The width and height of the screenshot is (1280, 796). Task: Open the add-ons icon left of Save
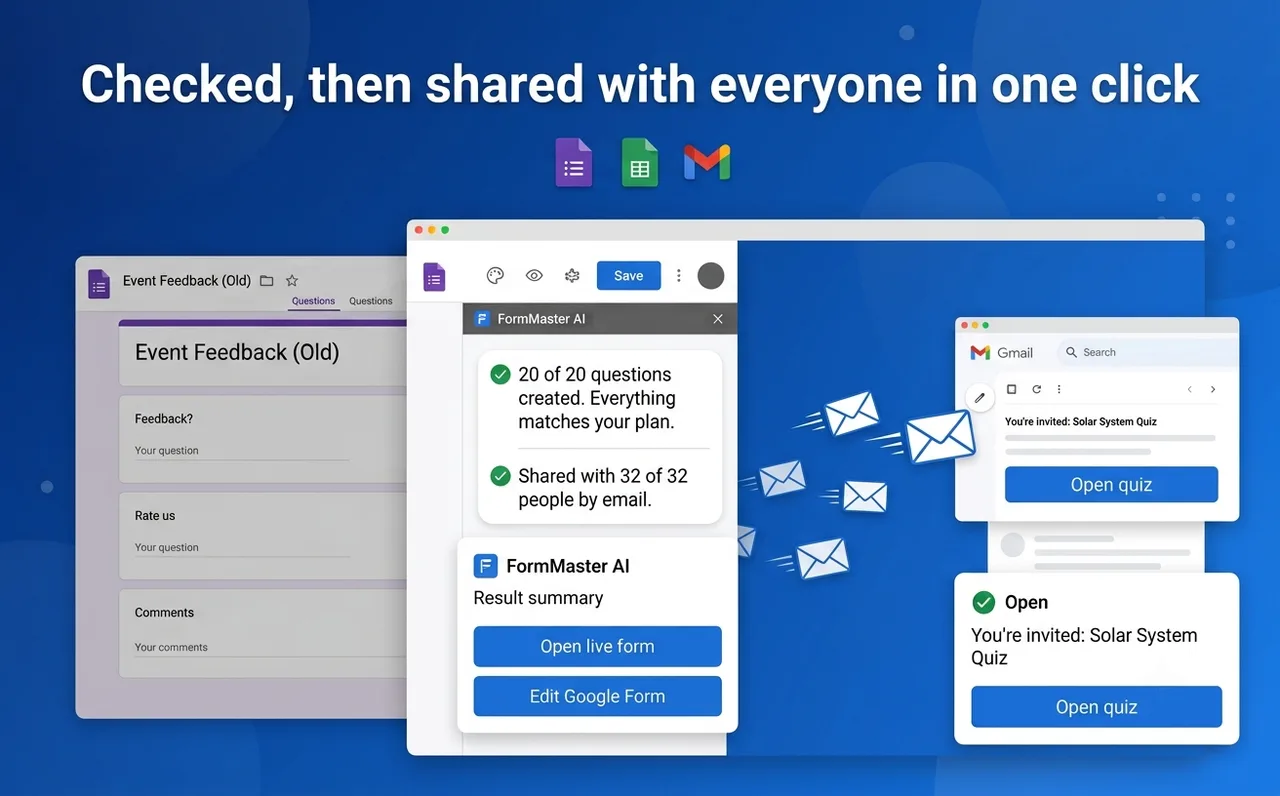(572, 276)
